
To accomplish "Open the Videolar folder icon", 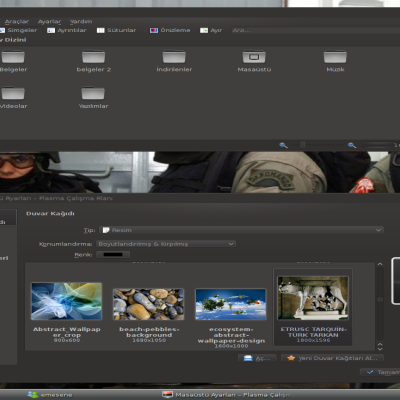I will [x=13, y=93].
